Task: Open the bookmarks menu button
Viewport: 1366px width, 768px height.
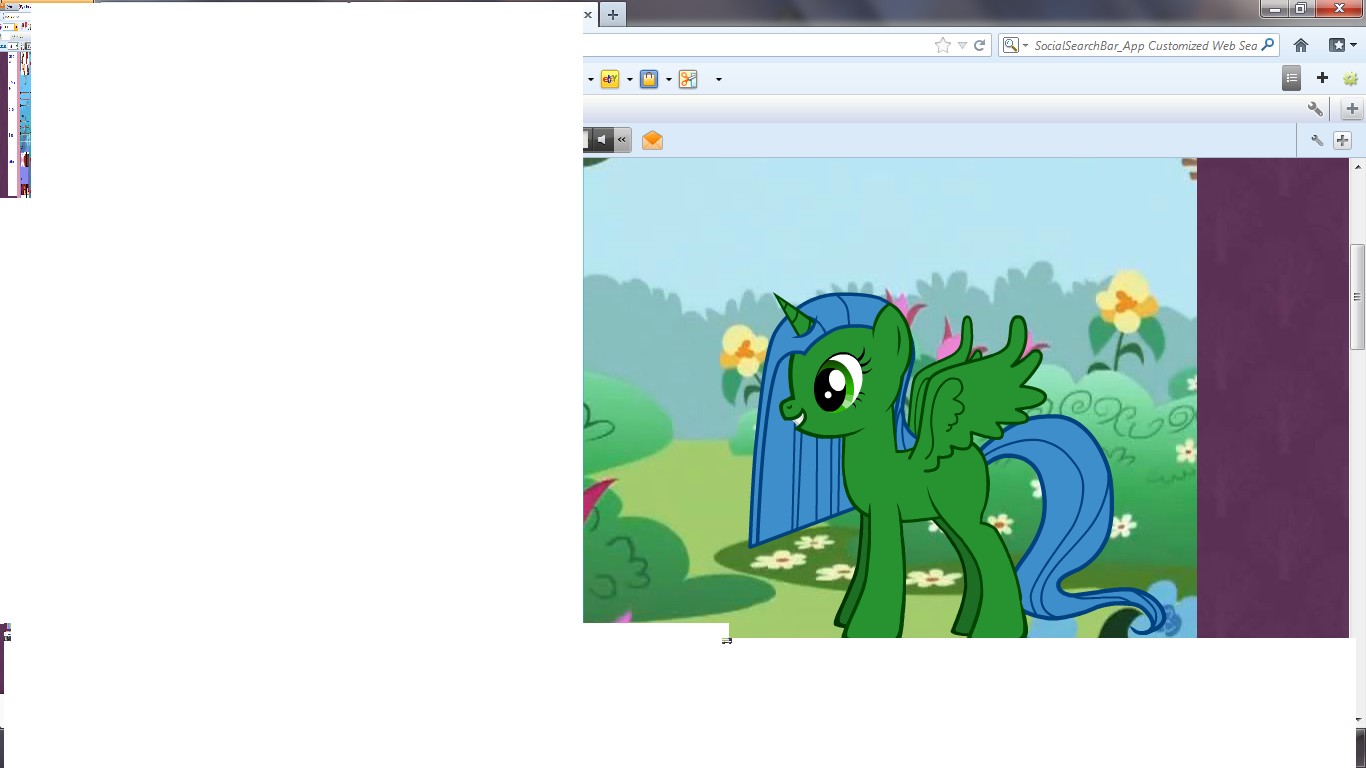Action: pos(1342,45)
